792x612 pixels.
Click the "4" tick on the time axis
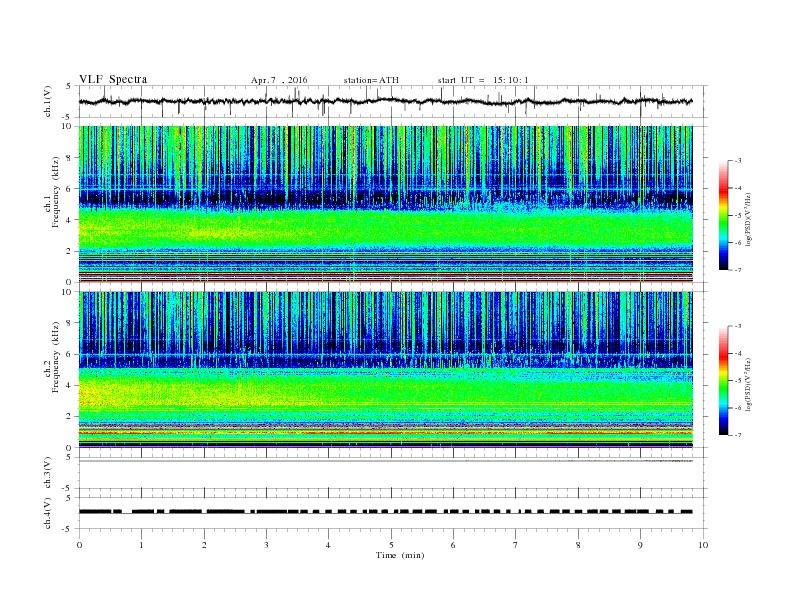click(x=328, y=545)
